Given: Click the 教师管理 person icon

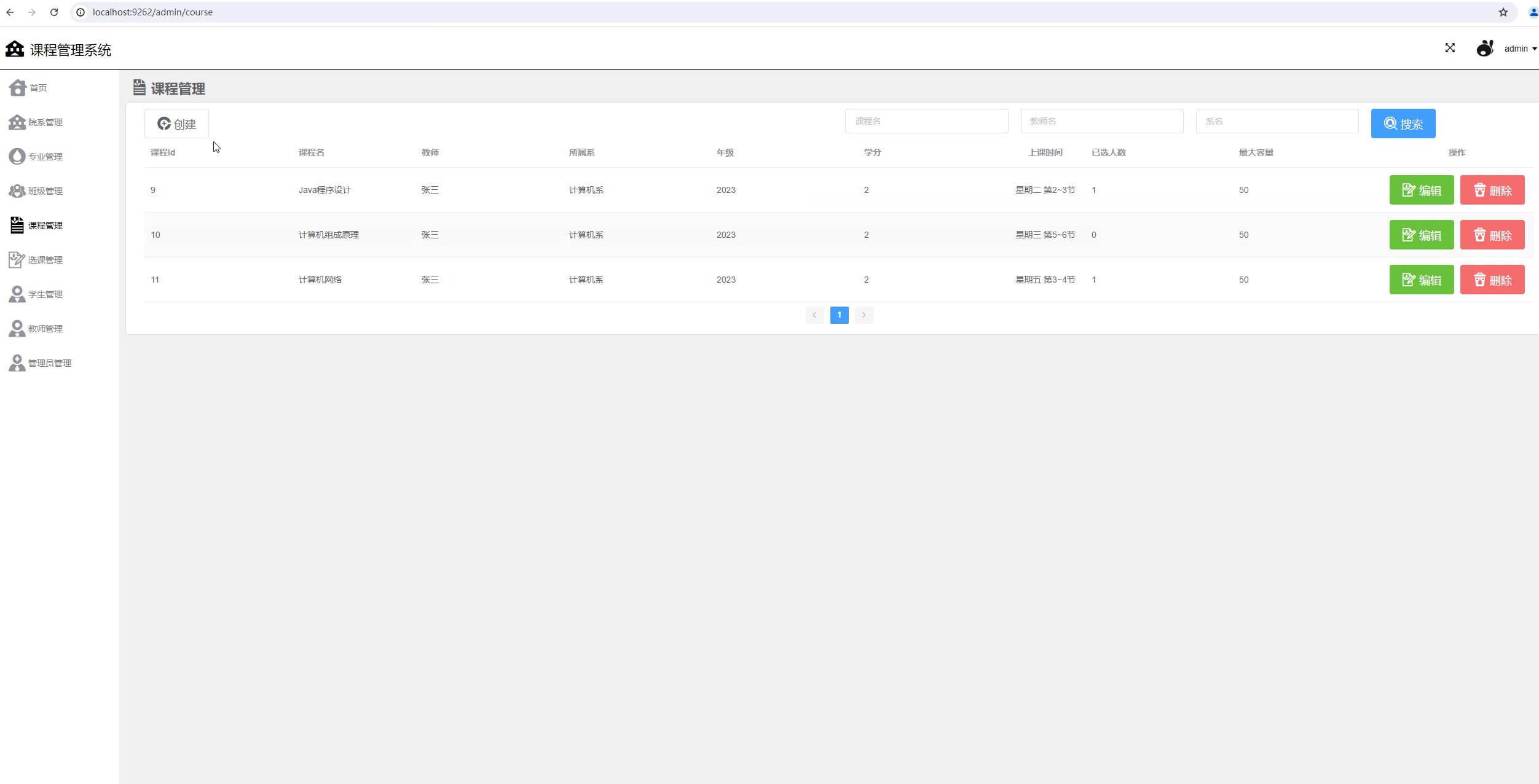Looking at the screenshot, I should click(x=17, y=329).
